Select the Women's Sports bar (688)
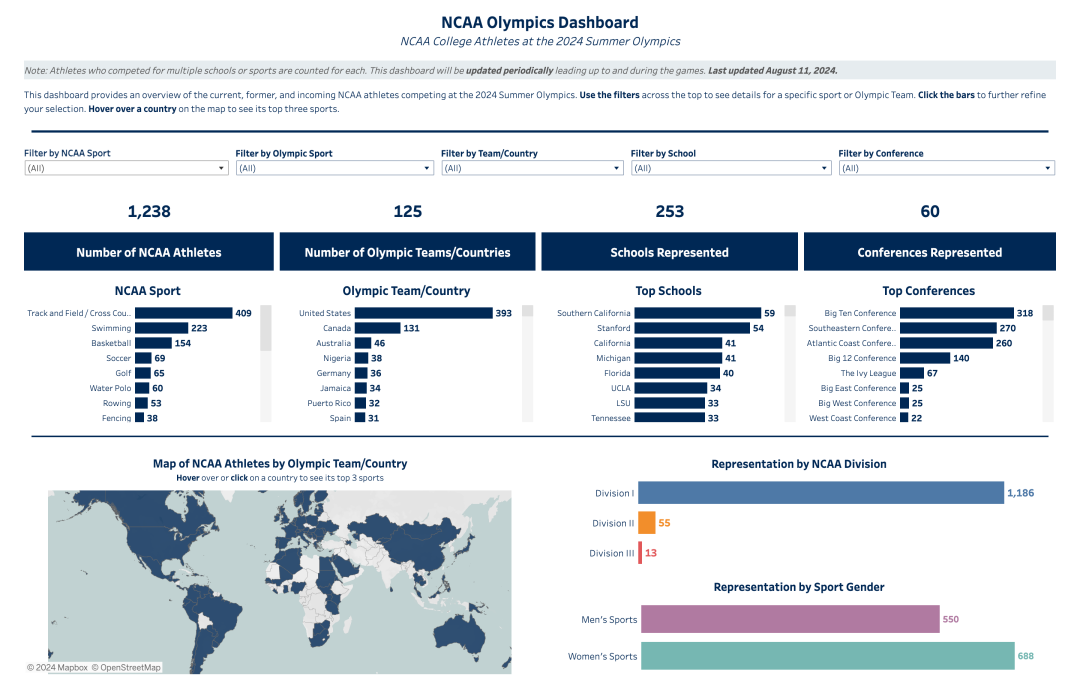The width and height of the screenshot is (1080, 687). point(828,656)
